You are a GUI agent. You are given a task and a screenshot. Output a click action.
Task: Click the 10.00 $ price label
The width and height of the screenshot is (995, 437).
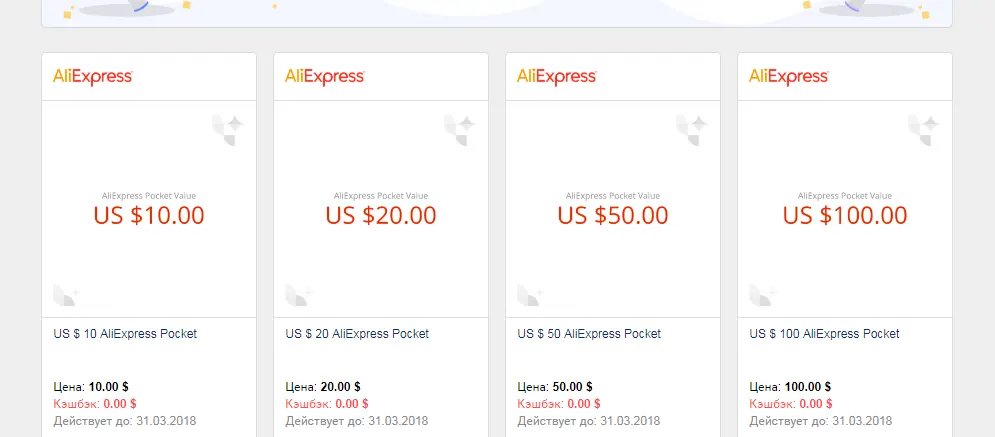pyautogui.click(x=109, y=387)
